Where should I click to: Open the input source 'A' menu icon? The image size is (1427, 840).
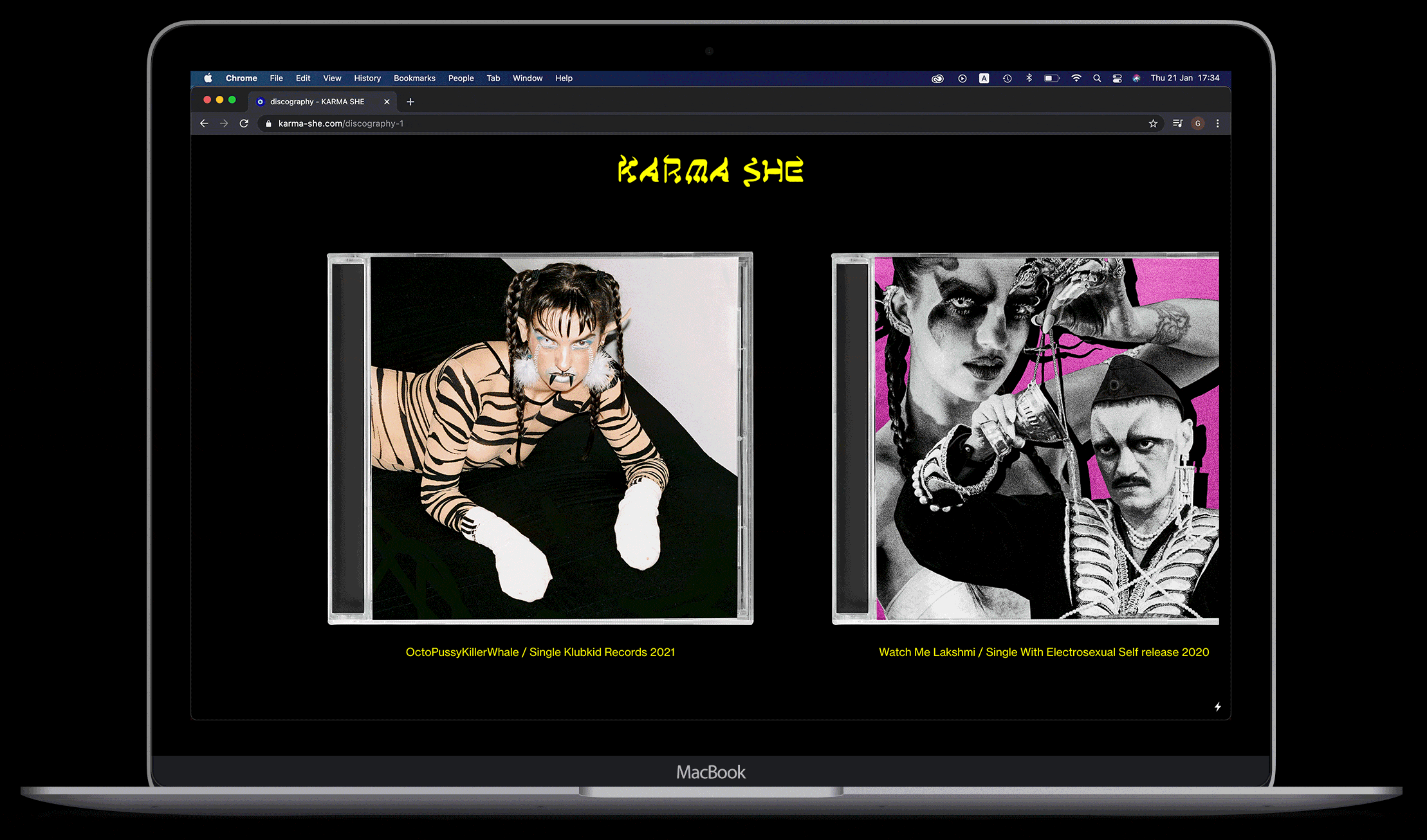pos(984,78)
